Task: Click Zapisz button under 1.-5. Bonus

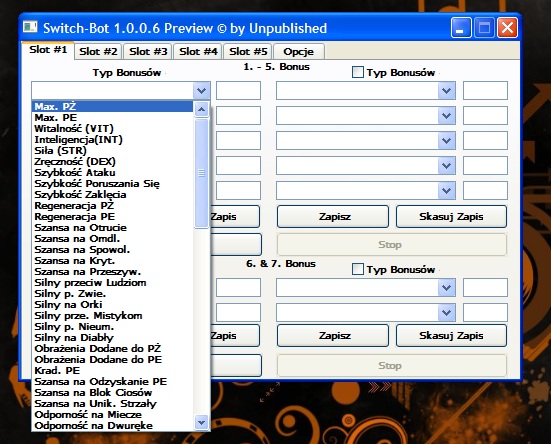Action: tap(333, 217)
